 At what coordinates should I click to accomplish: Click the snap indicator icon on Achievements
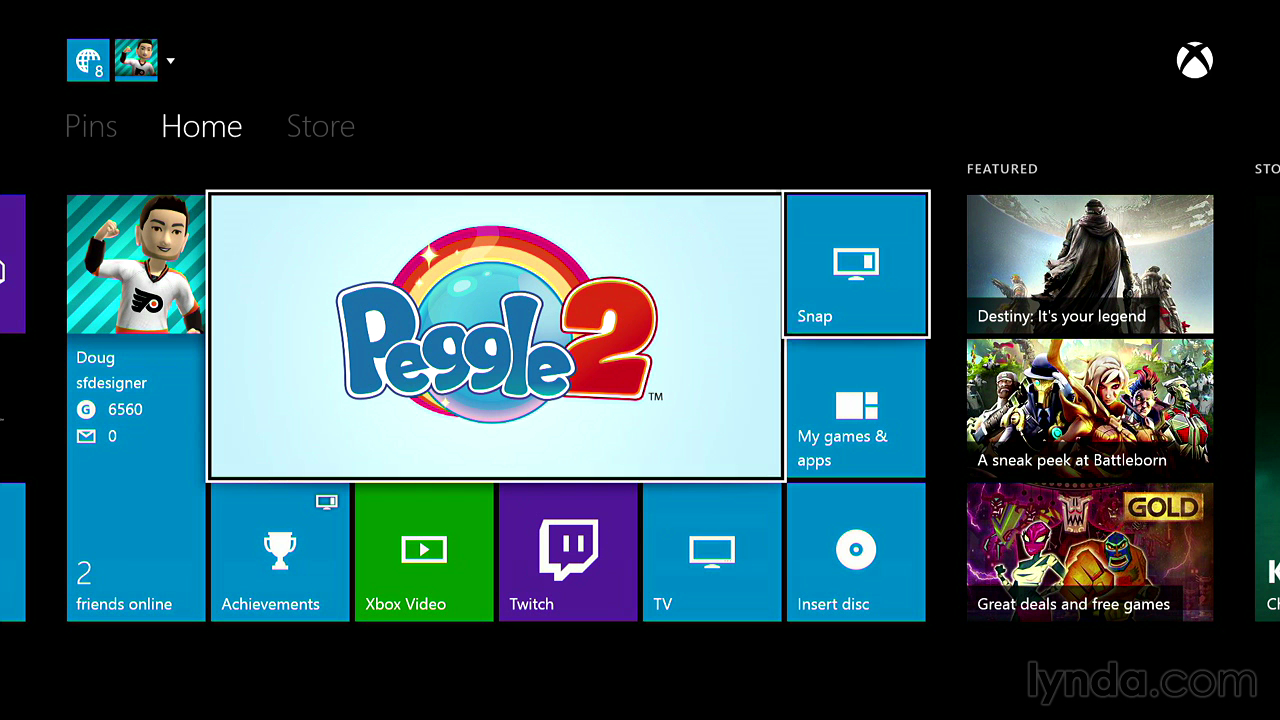tap(326, 501)
